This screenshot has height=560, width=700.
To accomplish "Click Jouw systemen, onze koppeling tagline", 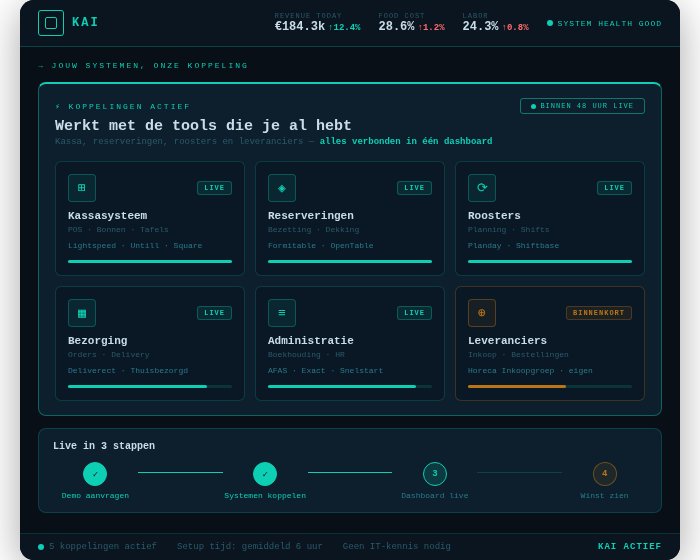I will [150, 66].
